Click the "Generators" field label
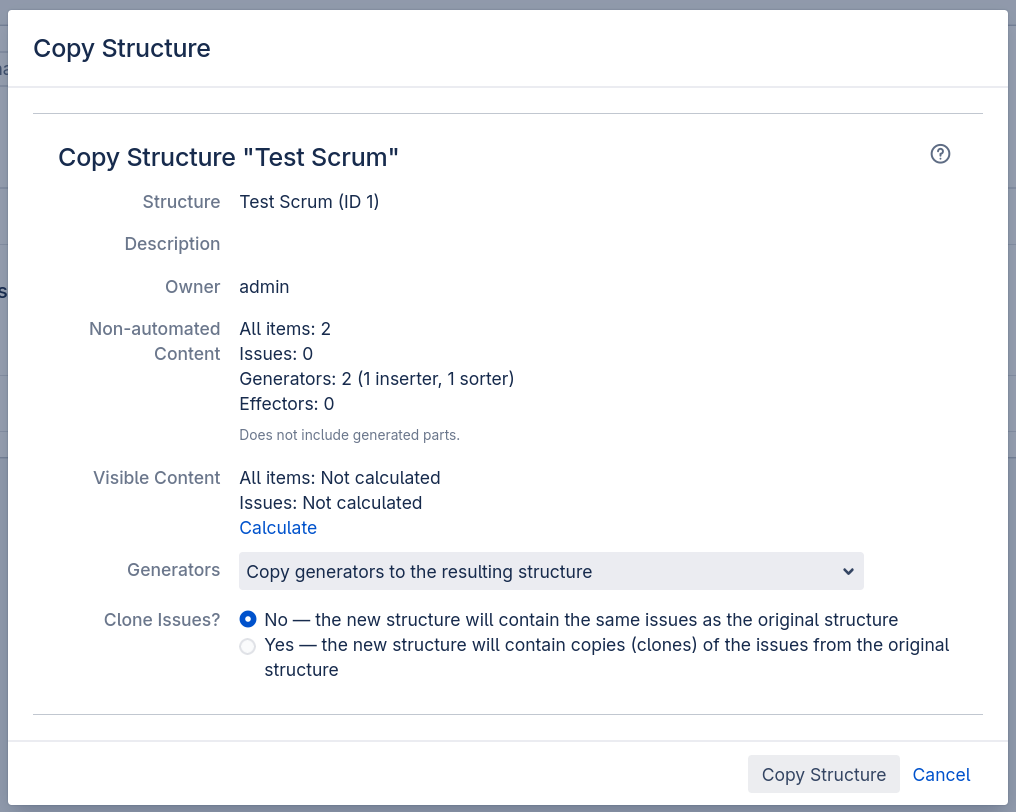The width and height of the screenshot is (1016, 812). [174, 570]
